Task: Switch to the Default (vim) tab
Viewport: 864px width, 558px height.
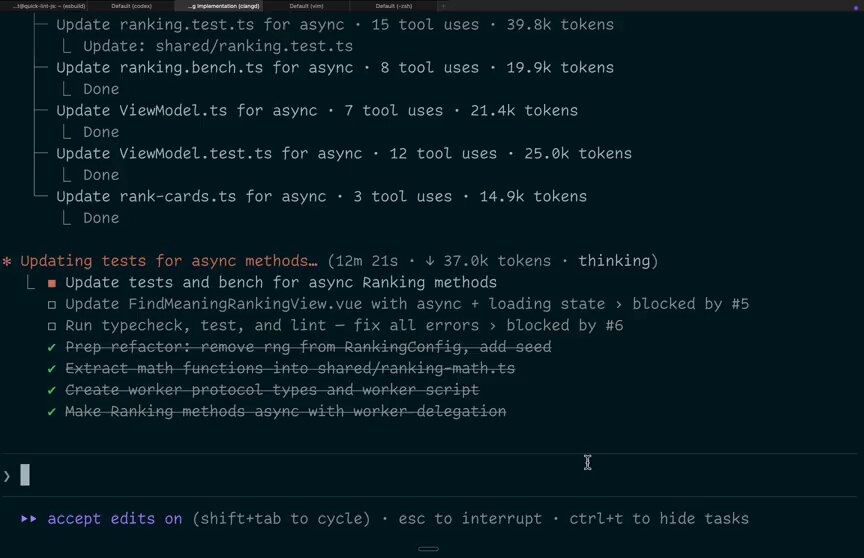Action: click(x=306, y=6)
